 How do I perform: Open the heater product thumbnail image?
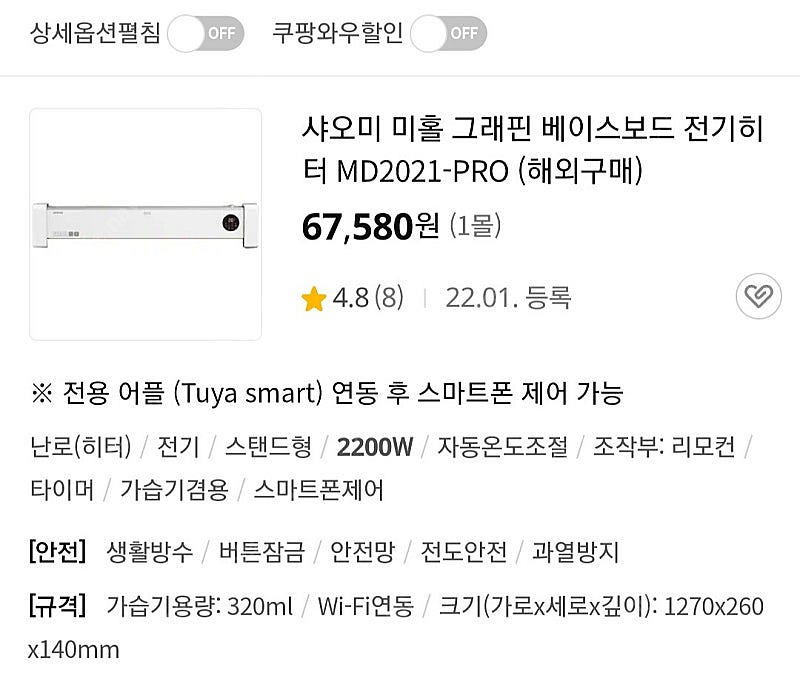tap(145, 224)
